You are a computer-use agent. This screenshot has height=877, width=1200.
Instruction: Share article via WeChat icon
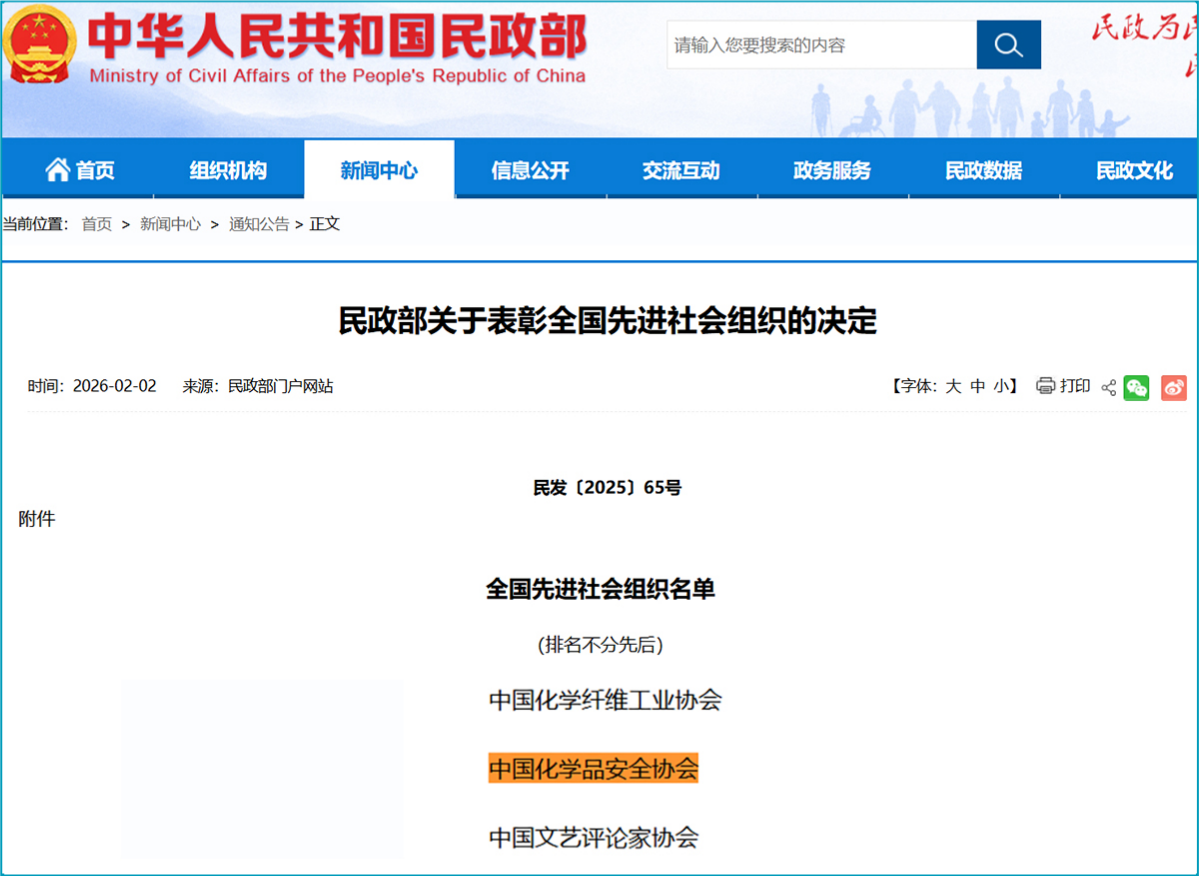pos(1136,387)
